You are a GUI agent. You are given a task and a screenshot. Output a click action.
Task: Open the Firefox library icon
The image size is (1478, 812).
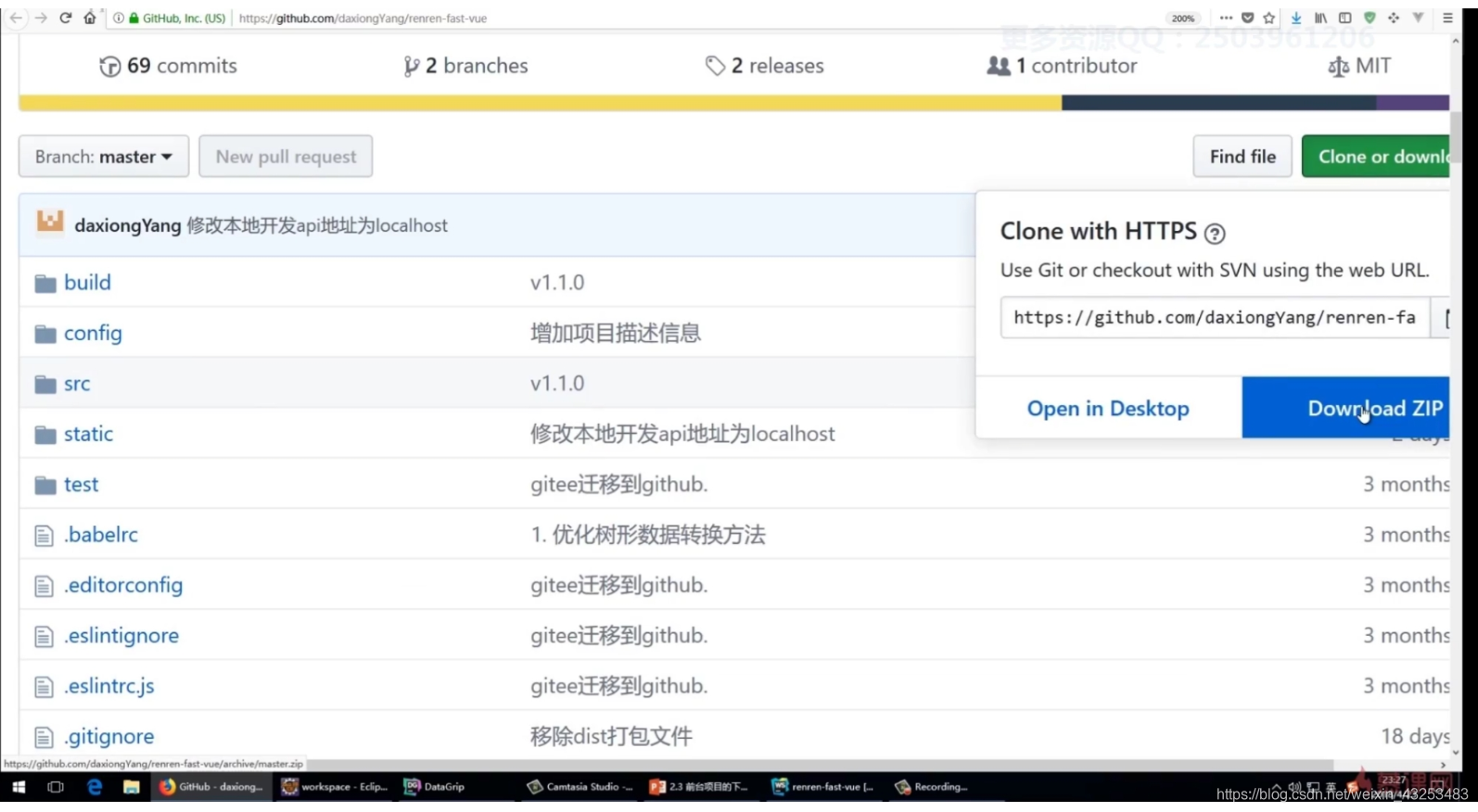pos(1320,18)
